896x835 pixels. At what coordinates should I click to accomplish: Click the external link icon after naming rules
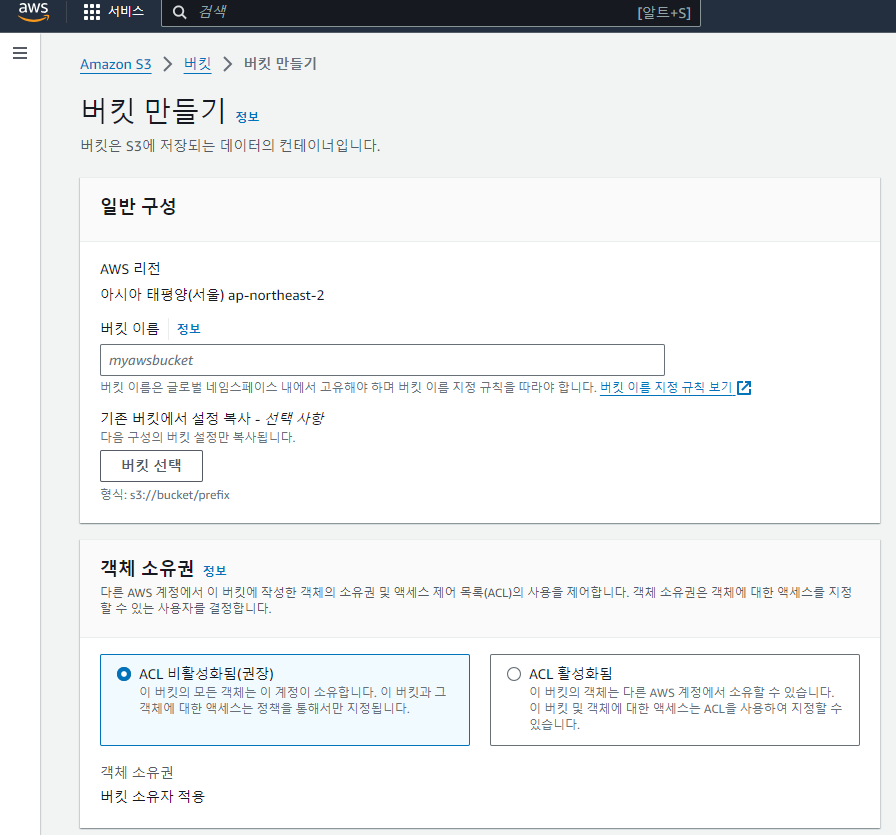coord(744,388)
